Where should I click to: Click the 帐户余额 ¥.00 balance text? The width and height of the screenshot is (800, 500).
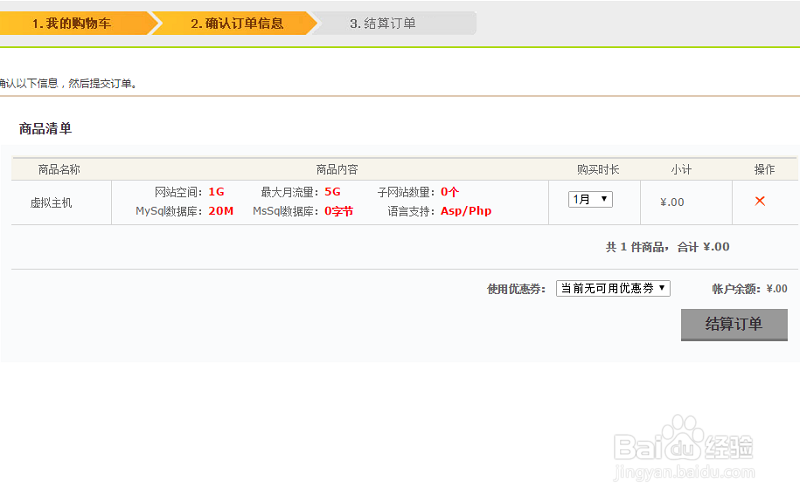pyautogui.click(x=749, y=289)
